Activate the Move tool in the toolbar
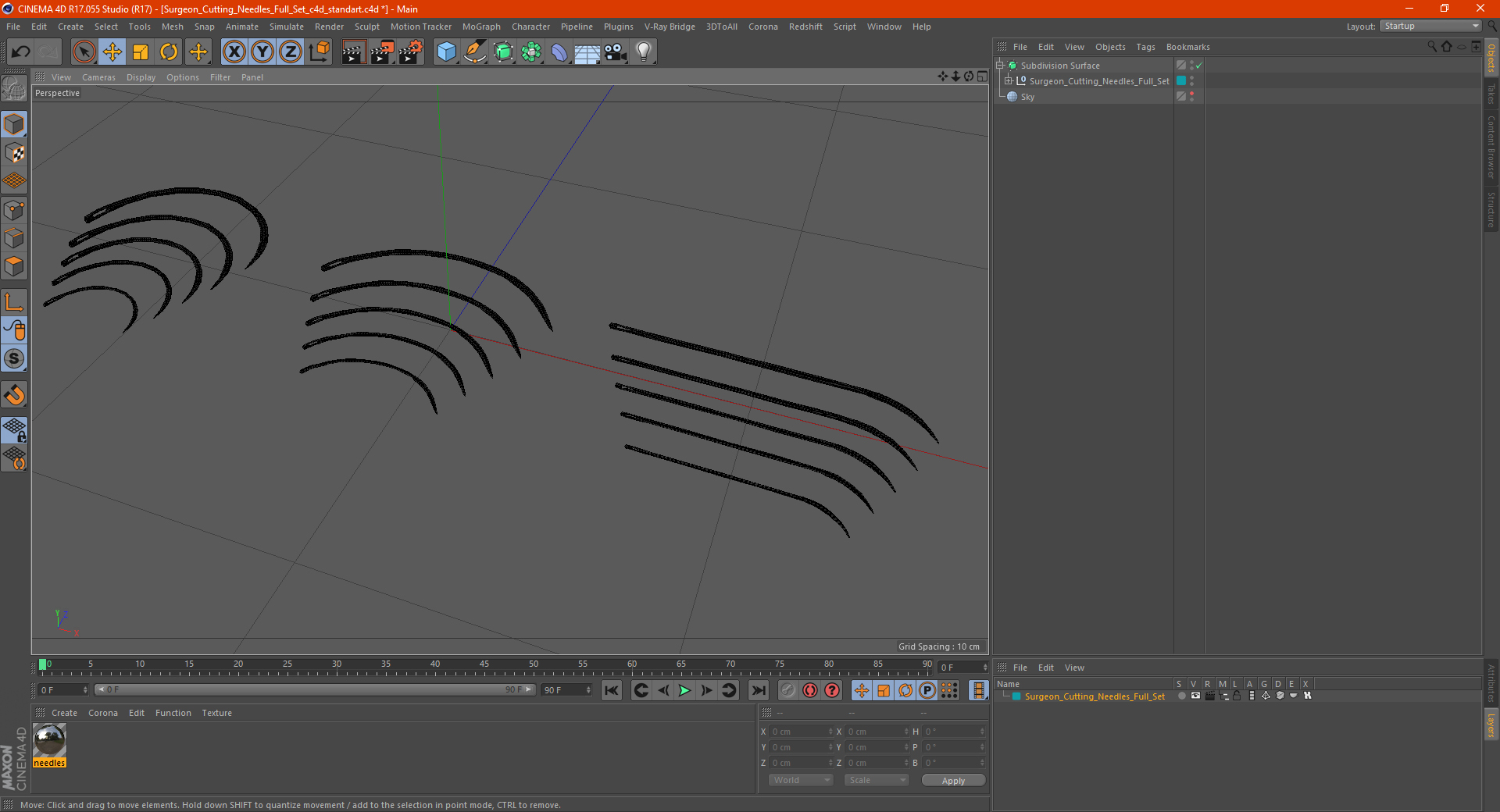The image size is (1500, 812). pyautogui.click(x=112, y=52)
